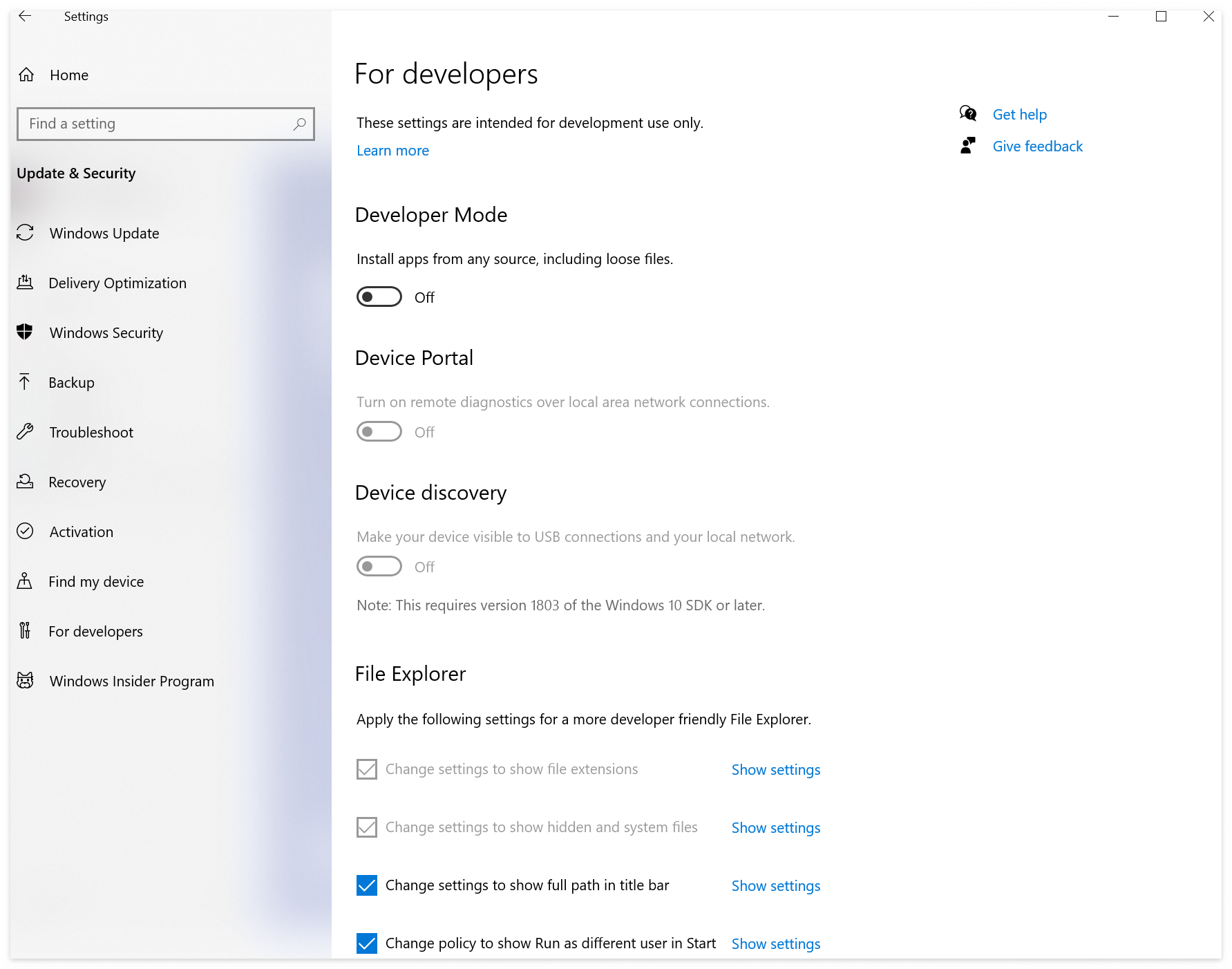Viewport: 1232px width, 969px height.
Task: Maximize the Settings window
Action: 1161,16
